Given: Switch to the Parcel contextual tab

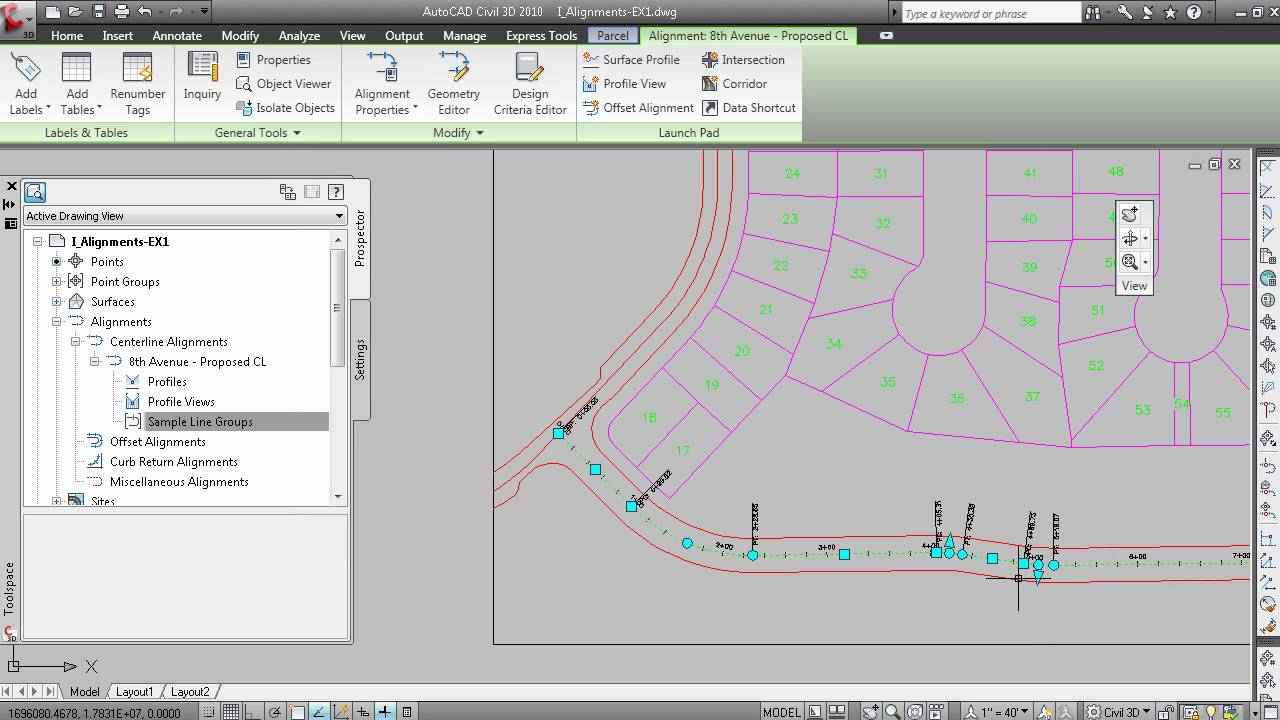Looking at the screenshot, I should (613, 35).
